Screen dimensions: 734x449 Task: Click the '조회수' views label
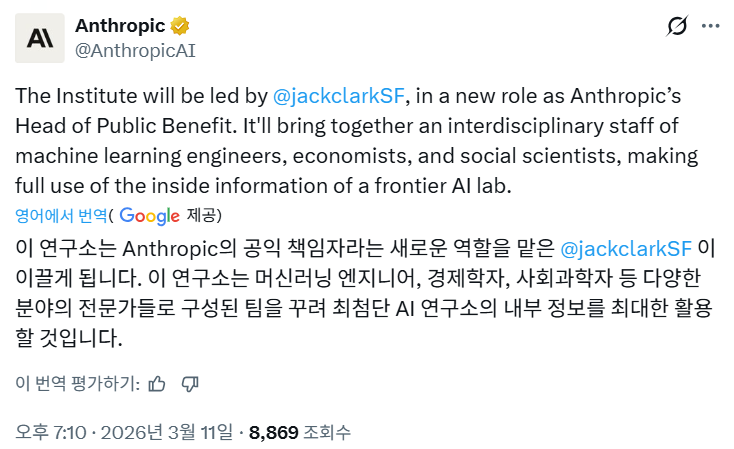(327, 432)
